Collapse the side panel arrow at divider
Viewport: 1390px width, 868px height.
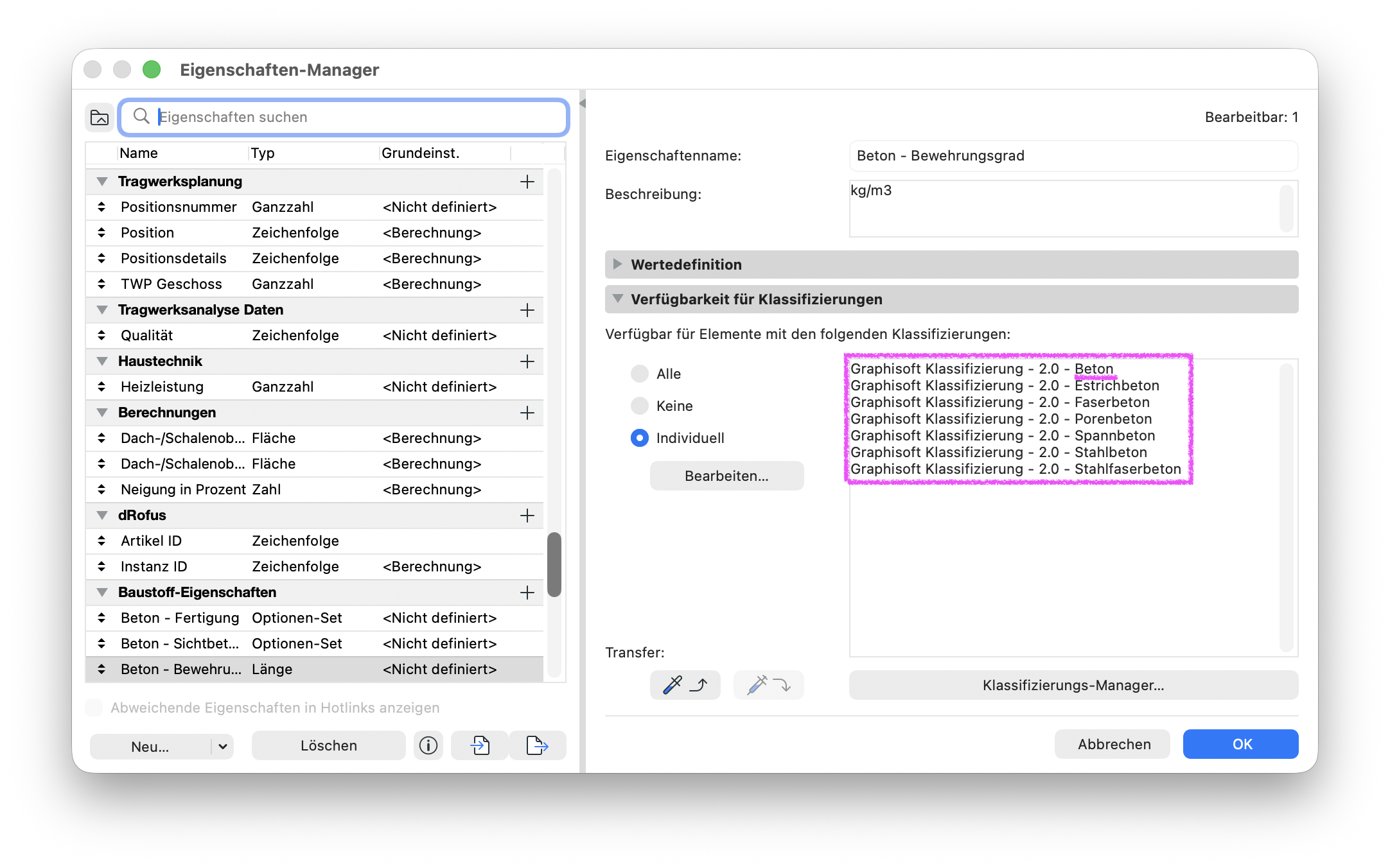point(583,103)
